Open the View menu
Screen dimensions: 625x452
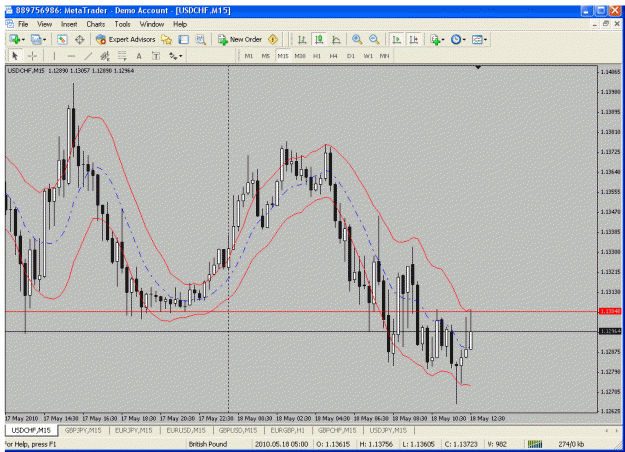click(x=45, y=24)
